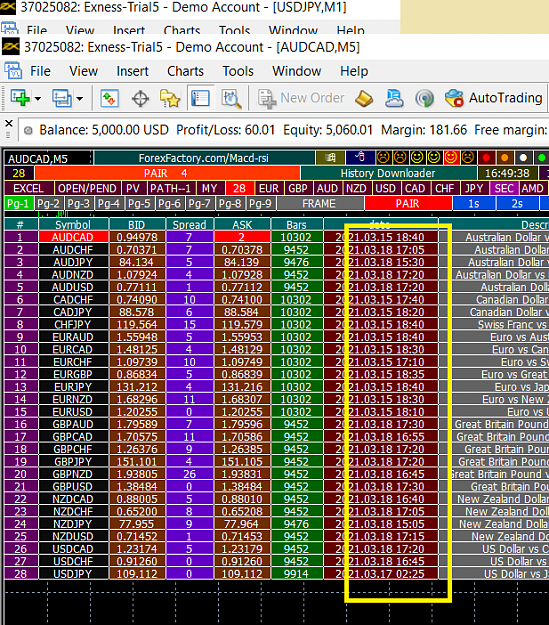Click the gray FRAME button
Image resolution: width=549 pixels, height=625 pixels.
coord(319,204)
